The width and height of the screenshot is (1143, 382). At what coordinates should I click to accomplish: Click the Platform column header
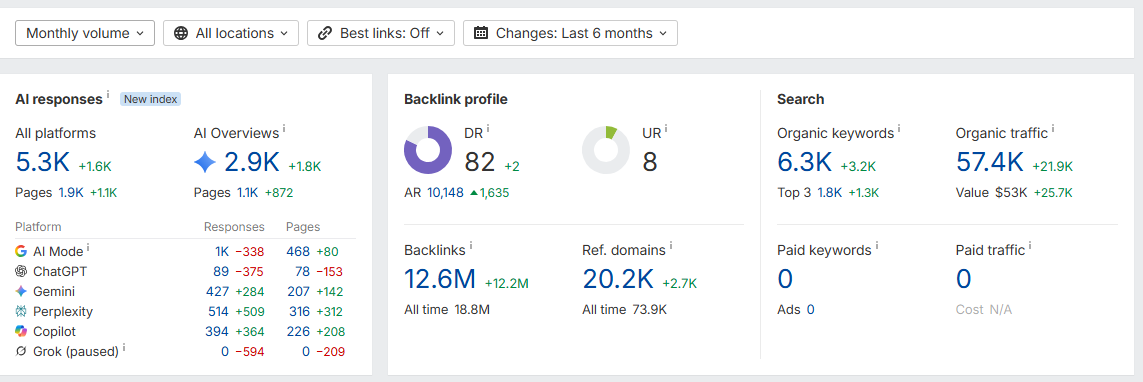39,227
